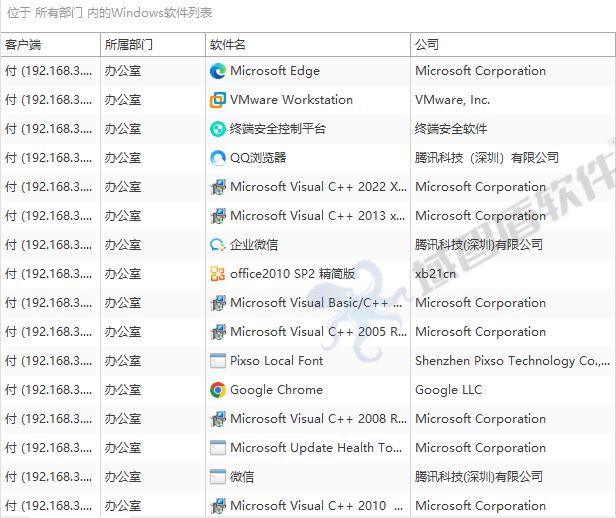Select Microsoft Visual C++ 2008 R... entry
616x518 pixels.
coord(319,419)
